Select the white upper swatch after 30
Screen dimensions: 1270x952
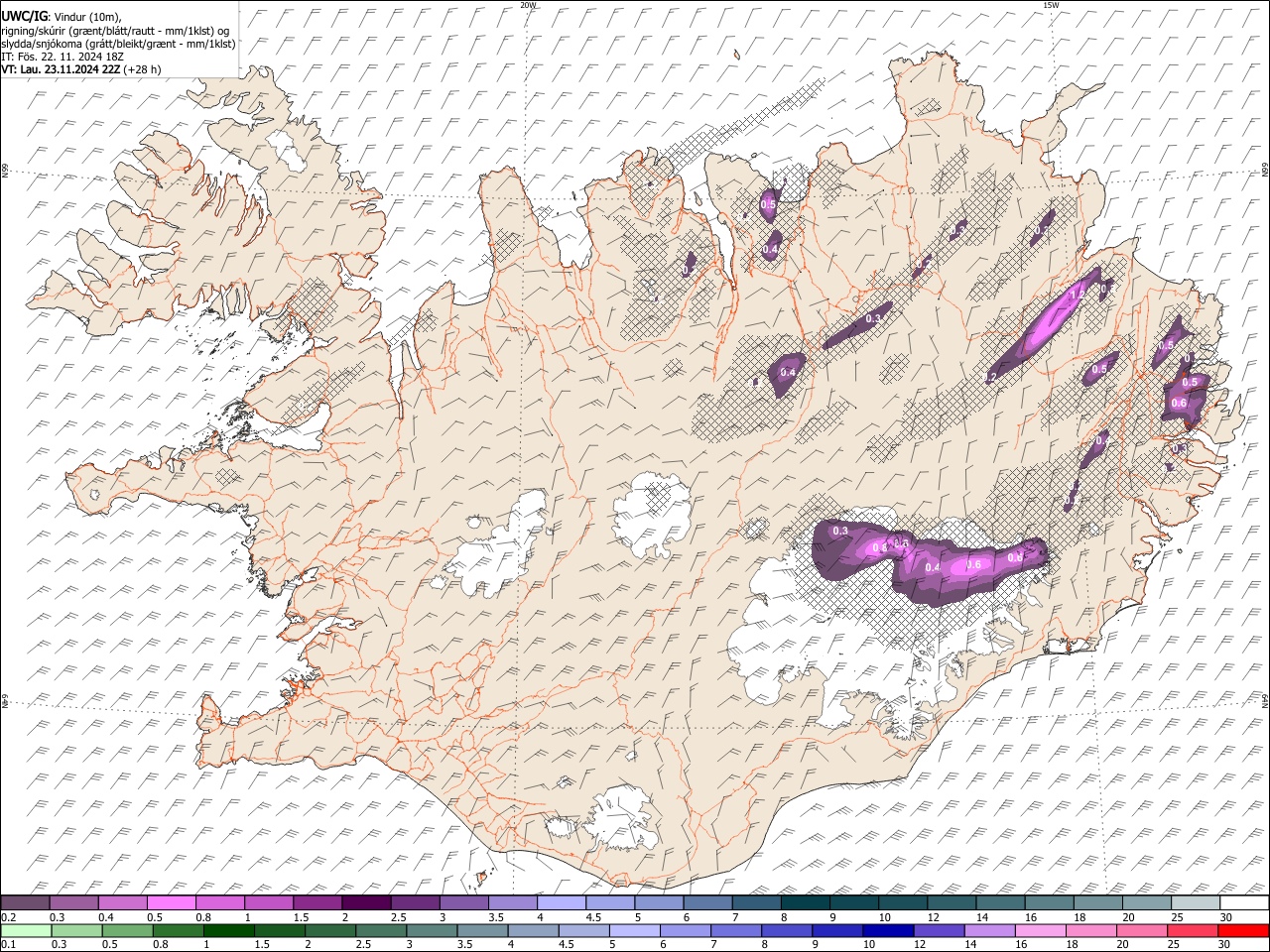pos(1245,902)
